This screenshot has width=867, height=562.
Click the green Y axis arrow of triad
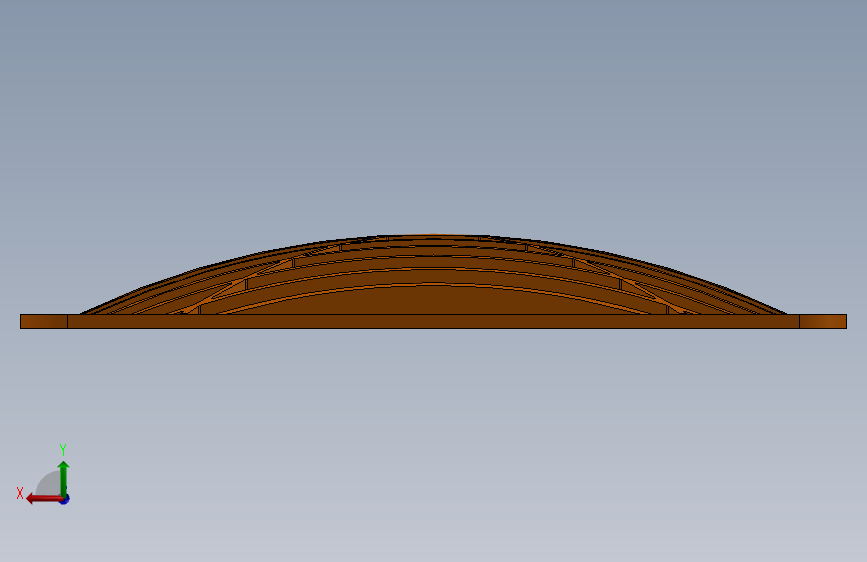coord(64,479)
